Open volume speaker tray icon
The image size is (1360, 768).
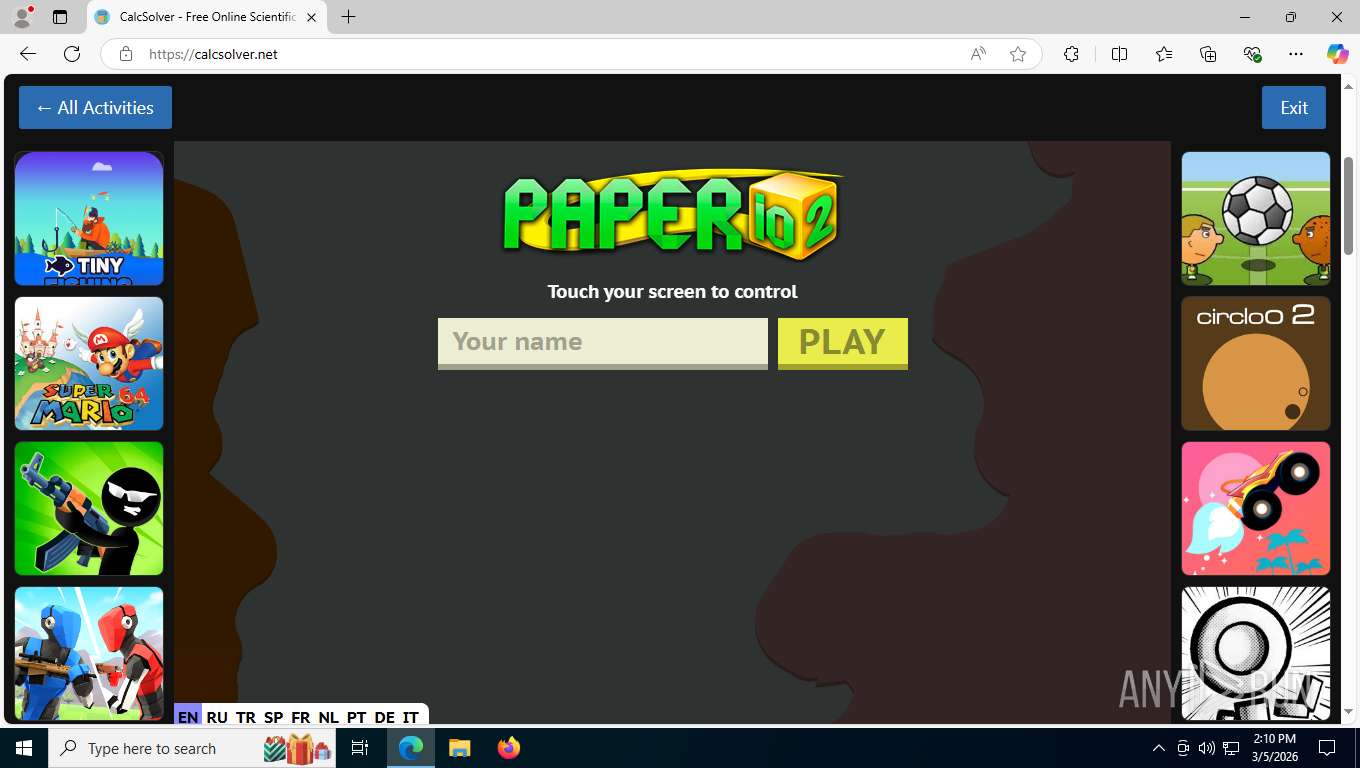click(x=1206, y=748)
